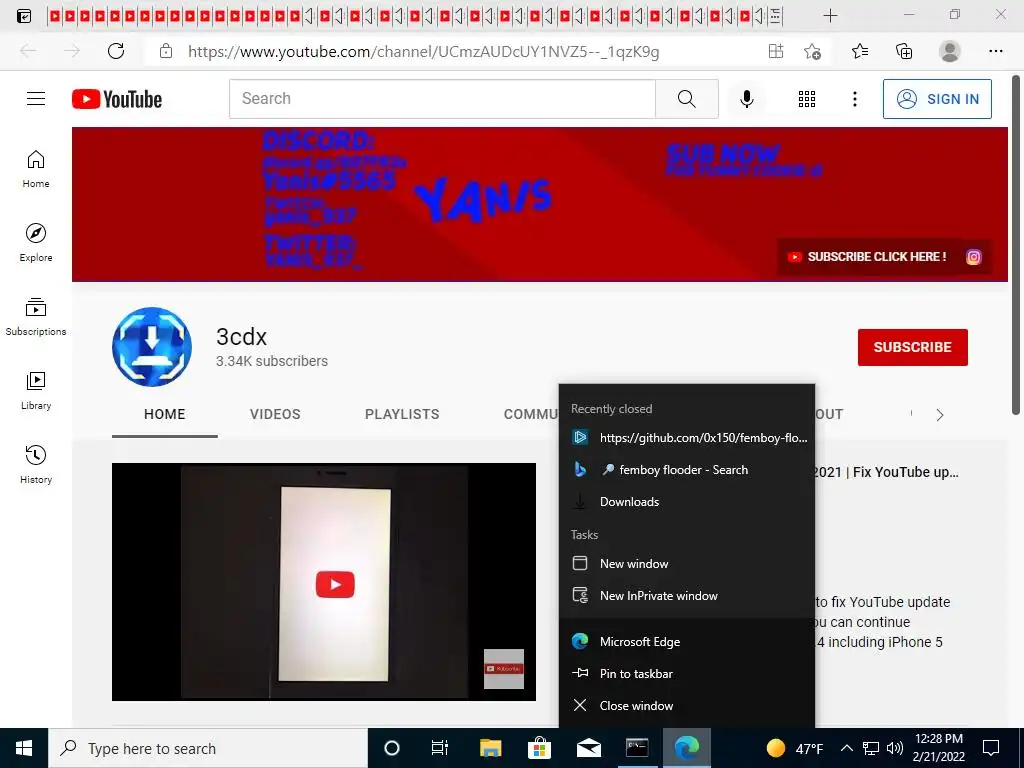
Task: Open Edge Collections button
Action: 904,51
